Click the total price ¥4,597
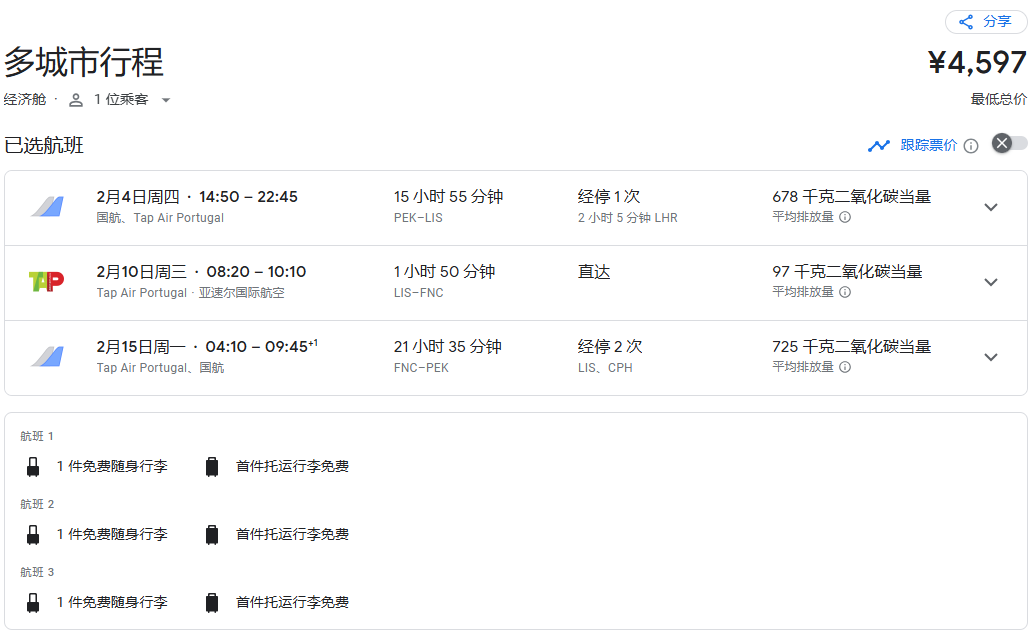 pyautogui.click(x=977, y=63)
